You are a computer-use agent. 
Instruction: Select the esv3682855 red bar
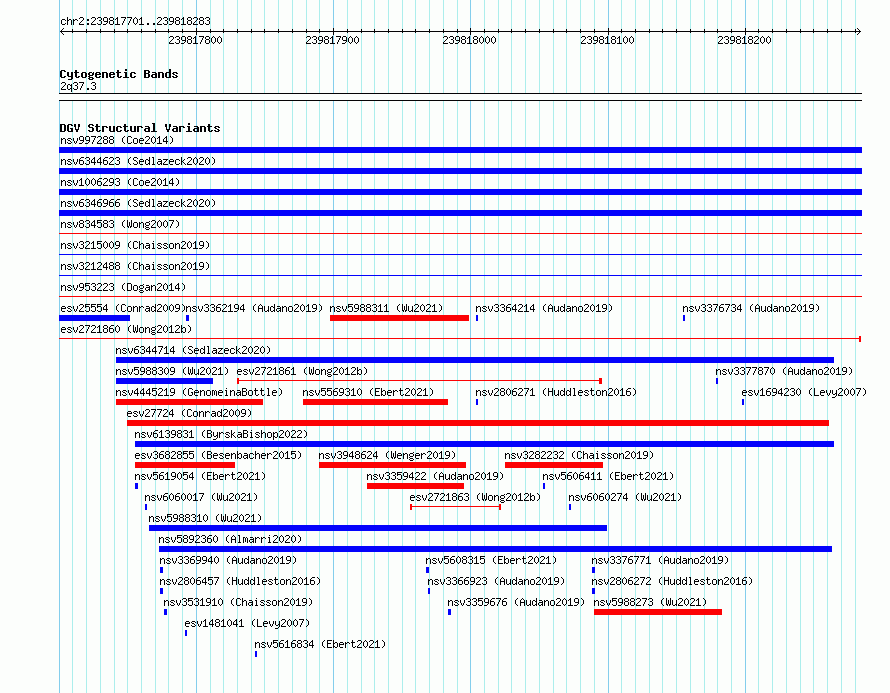[185, 465]
